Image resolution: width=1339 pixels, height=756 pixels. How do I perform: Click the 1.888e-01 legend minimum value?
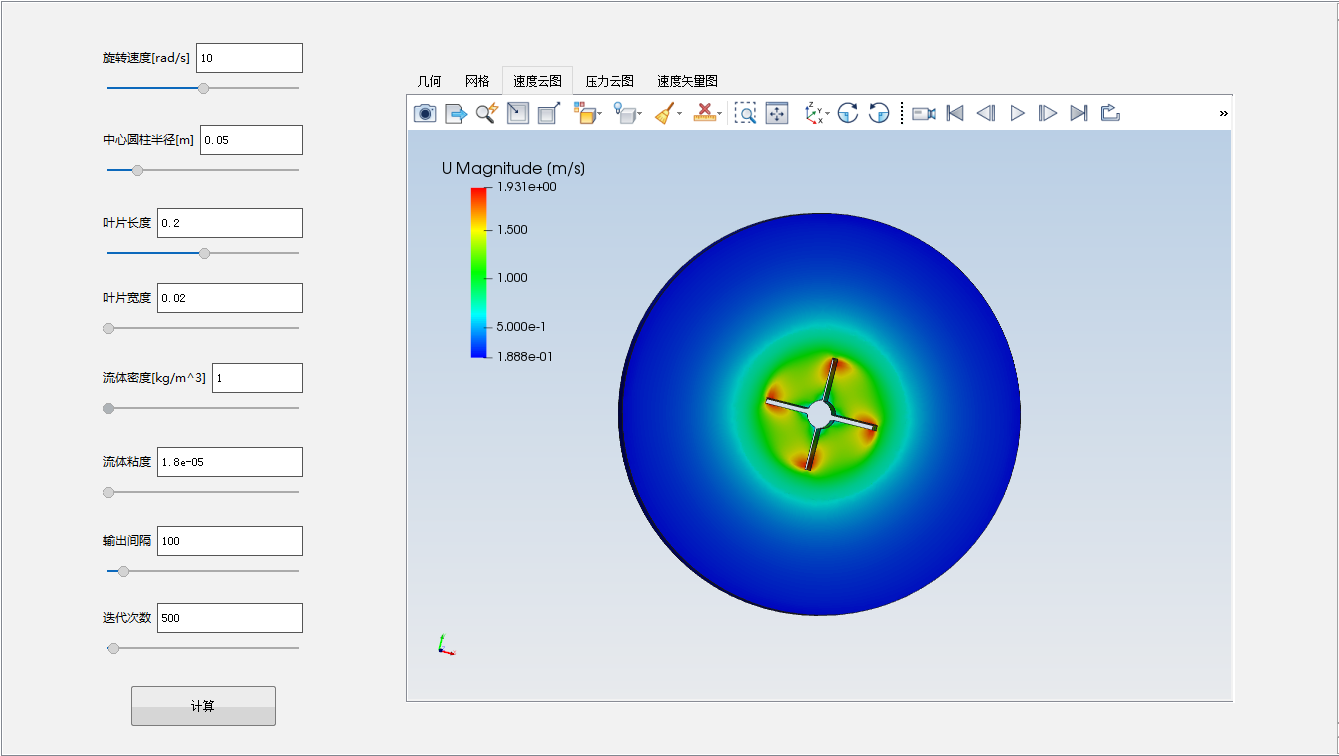527,356
